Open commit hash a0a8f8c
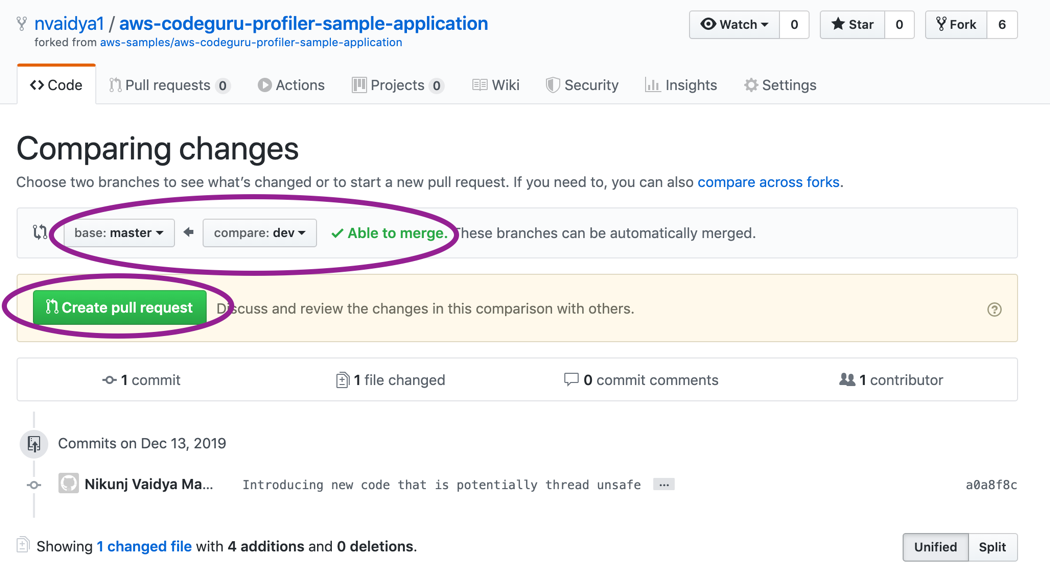Image resolution: width=1050 pixels, height=568 pixels. point(991,485)
